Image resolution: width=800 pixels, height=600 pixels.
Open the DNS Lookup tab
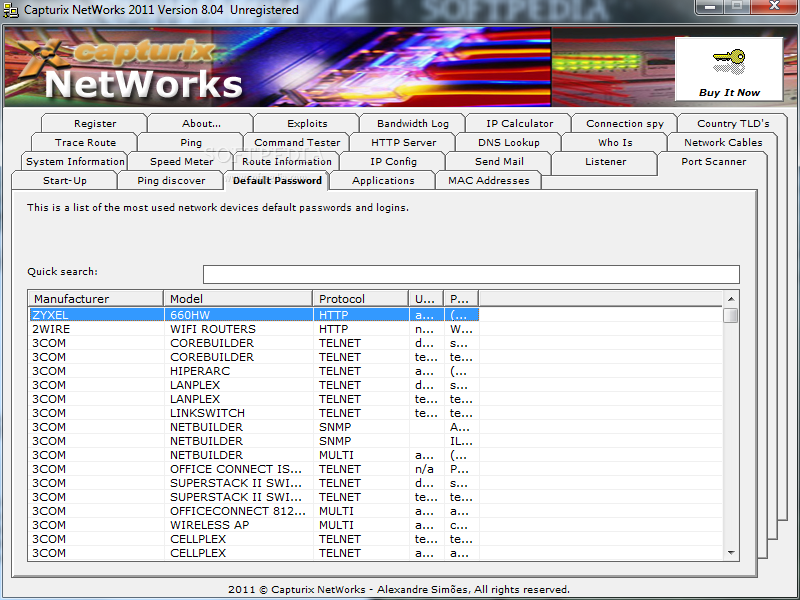point(509,142)
